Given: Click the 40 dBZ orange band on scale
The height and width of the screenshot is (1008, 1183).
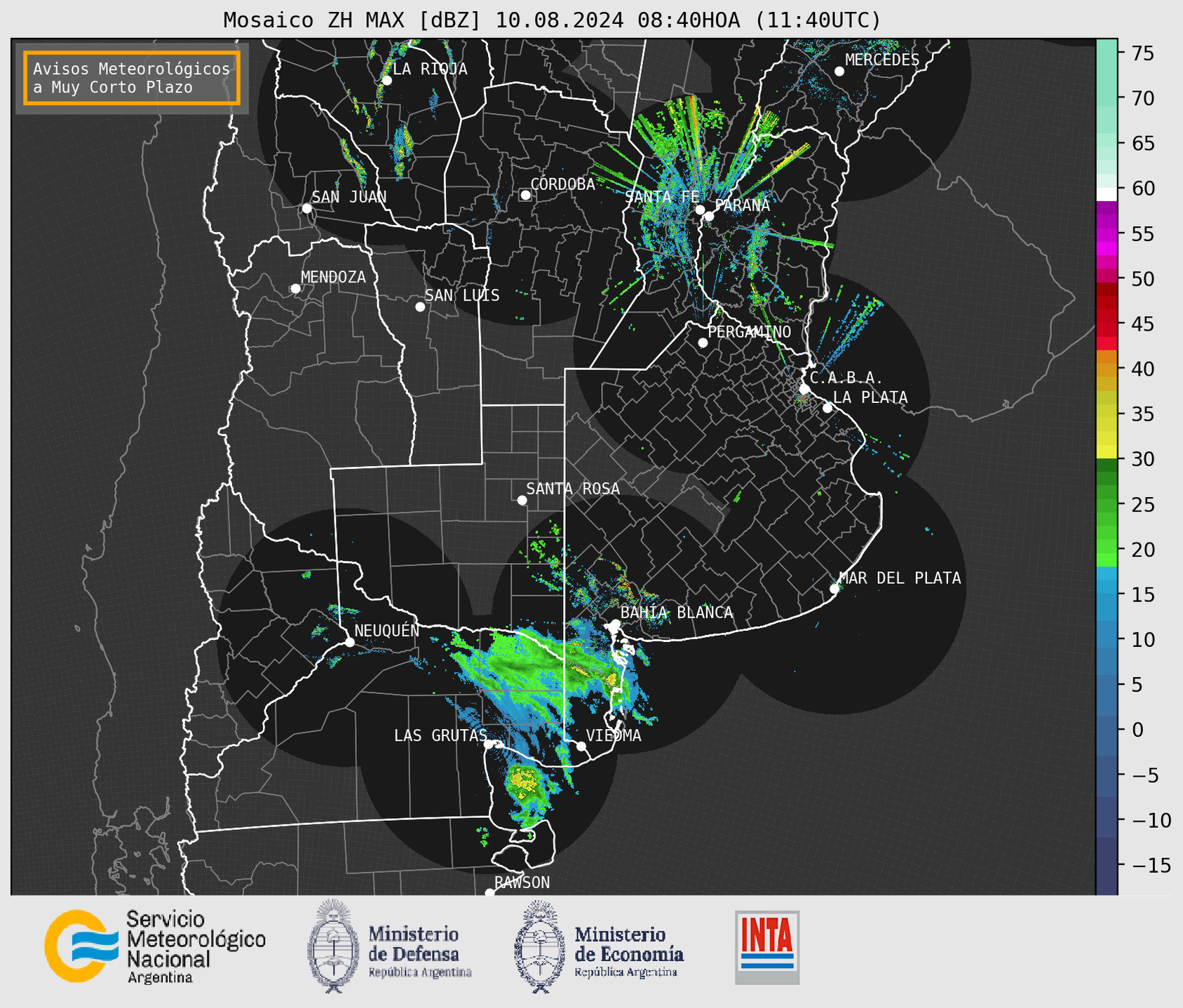Looking at the screenshot, I should pyautogui.click(x=1107, y=369).
